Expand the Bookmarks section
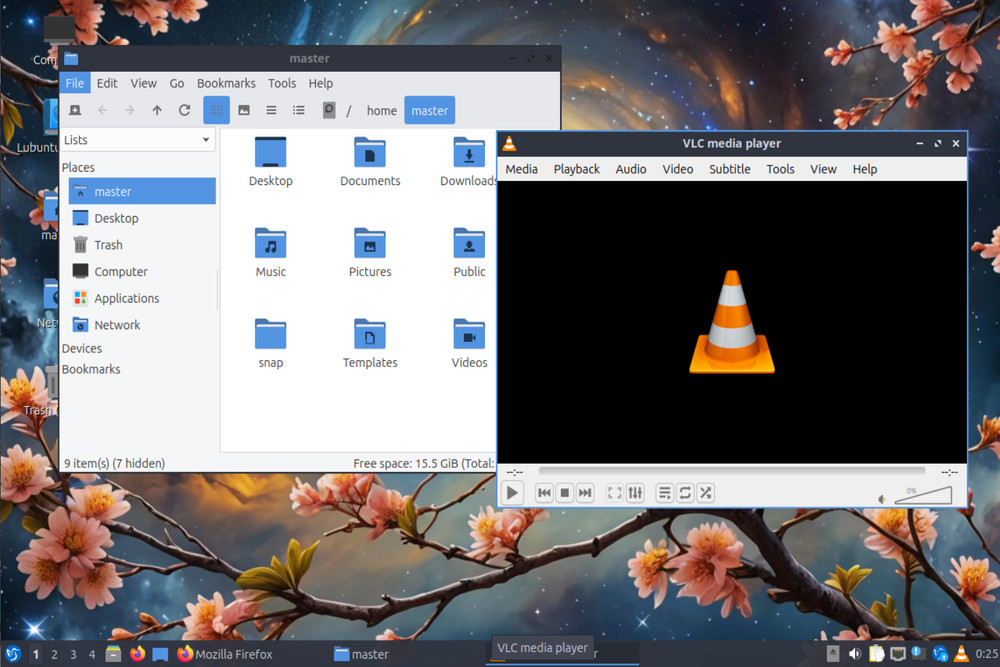Image resolution: width=1000 pixels, height=667 pixels. pos(91,369)
